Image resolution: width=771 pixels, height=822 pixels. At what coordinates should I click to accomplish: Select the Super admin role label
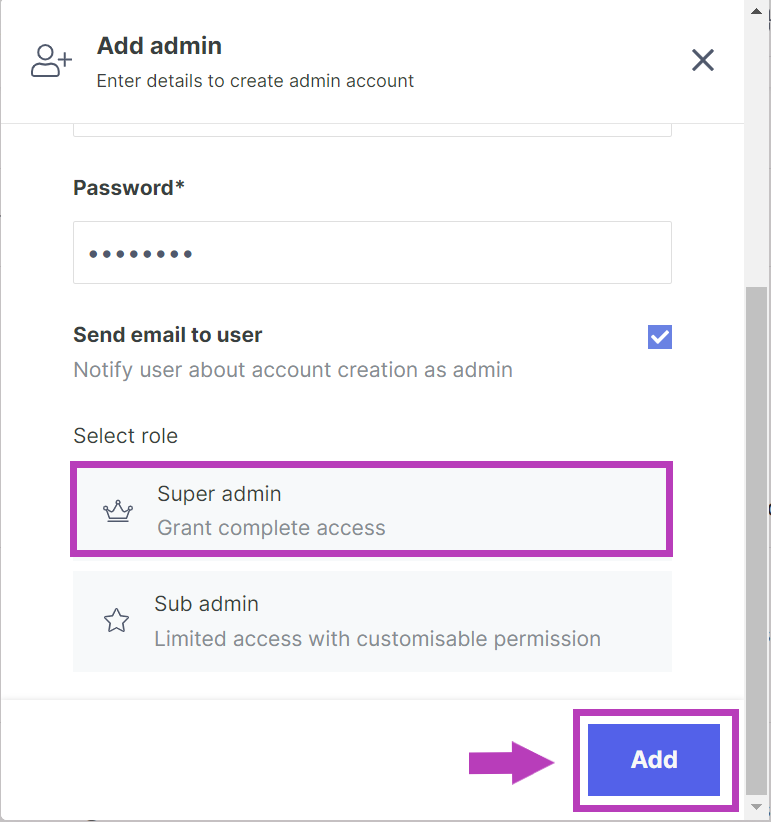(x=219, y=494)
